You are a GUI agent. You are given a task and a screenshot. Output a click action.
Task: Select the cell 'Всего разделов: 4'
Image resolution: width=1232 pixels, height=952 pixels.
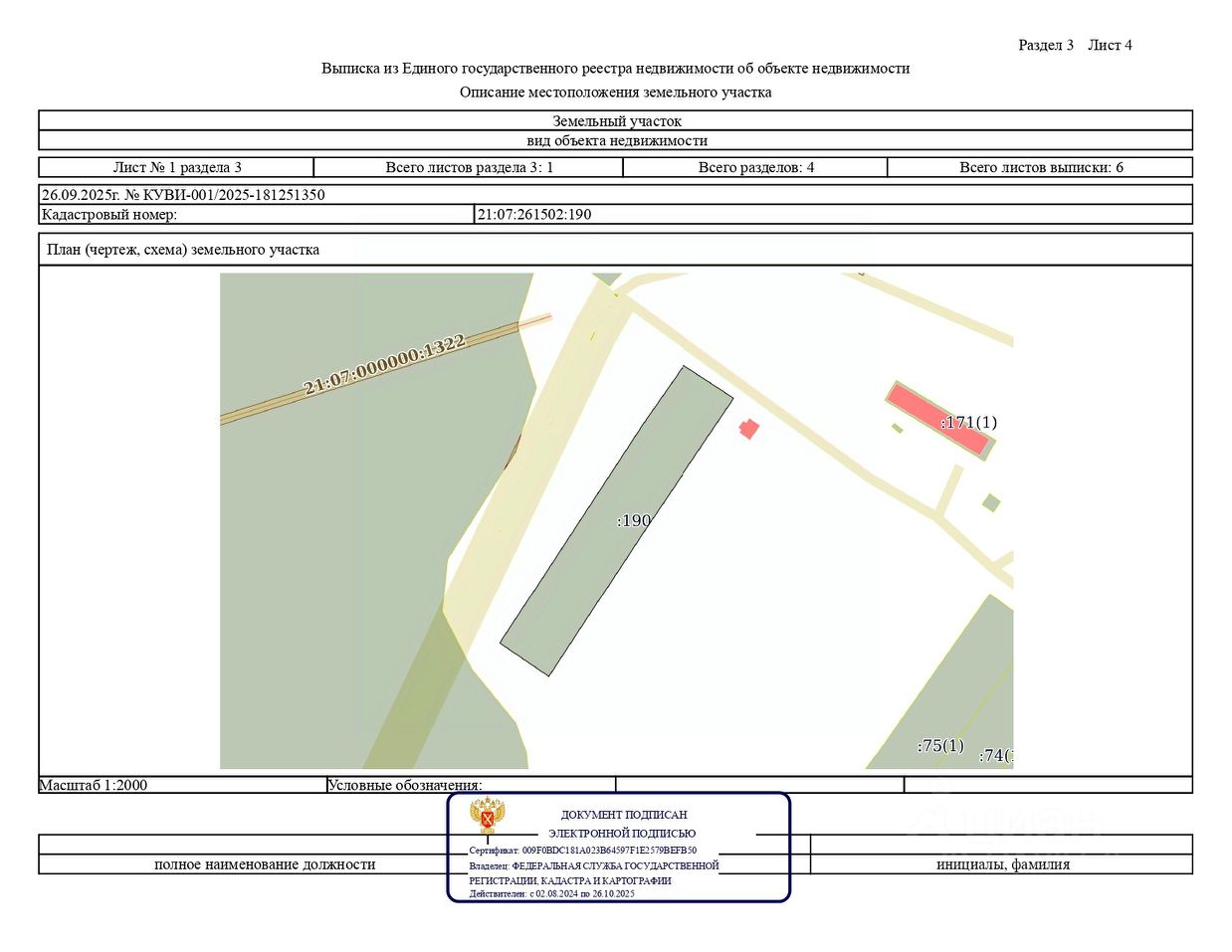(755, 167)
